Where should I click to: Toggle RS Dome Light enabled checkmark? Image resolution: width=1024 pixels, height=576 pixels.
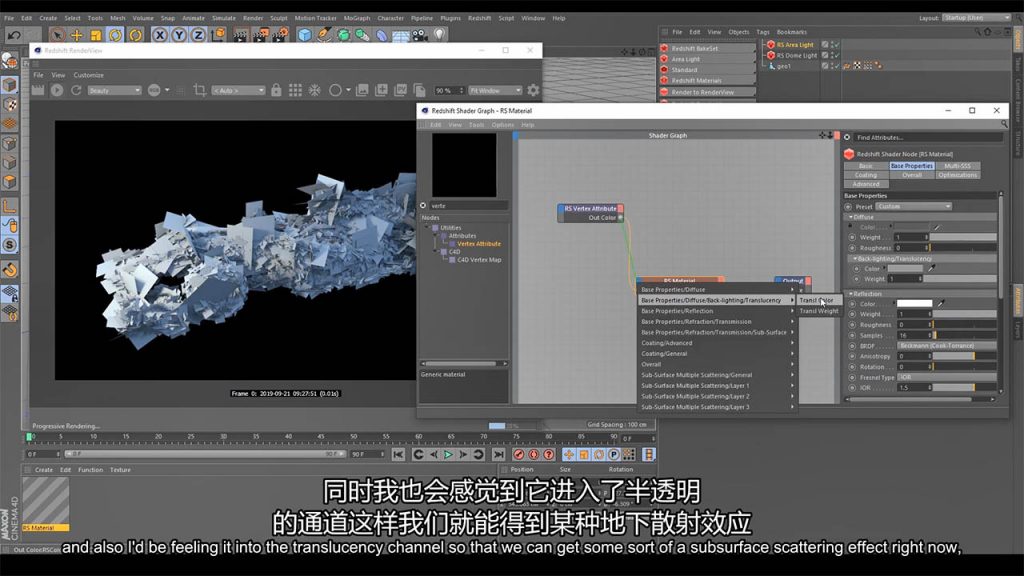pos(835,56)
